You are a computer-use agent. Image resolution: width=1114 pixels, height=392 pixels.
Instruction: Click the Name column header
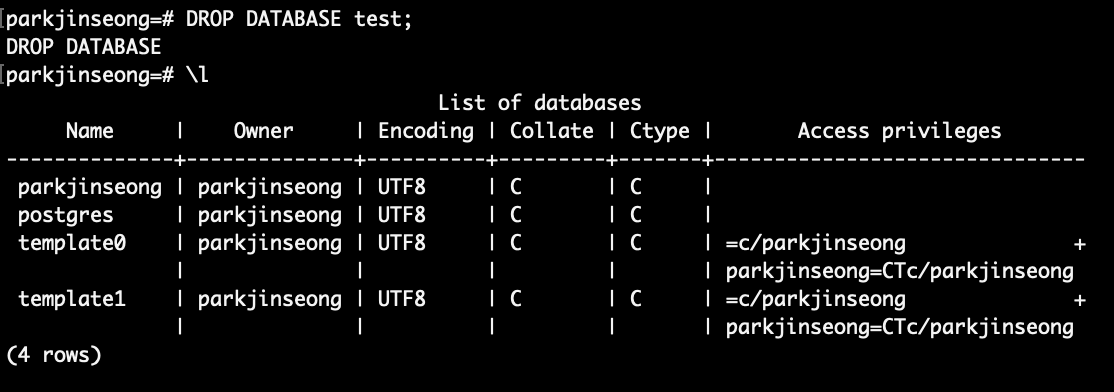(90, 131)
